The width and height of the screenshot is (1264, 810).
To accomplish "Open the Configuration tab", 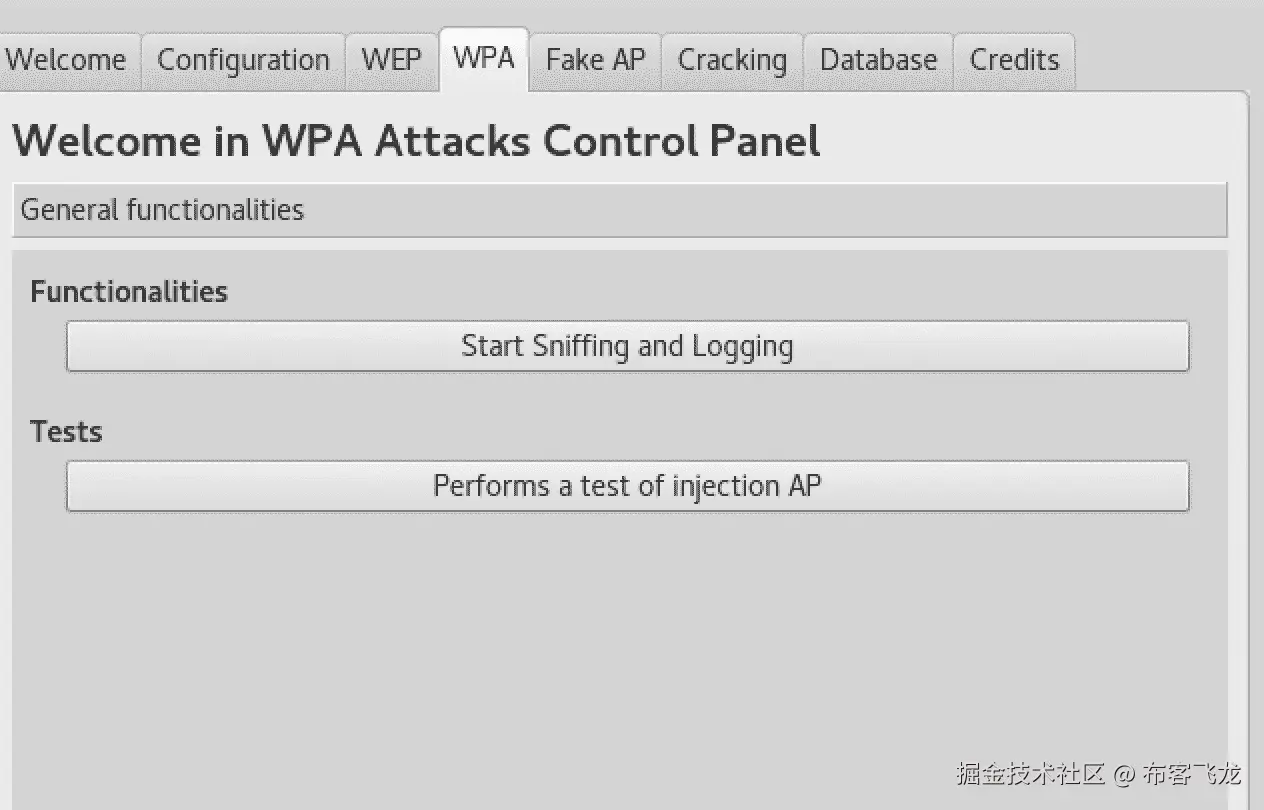I will [x=243, y=60].
